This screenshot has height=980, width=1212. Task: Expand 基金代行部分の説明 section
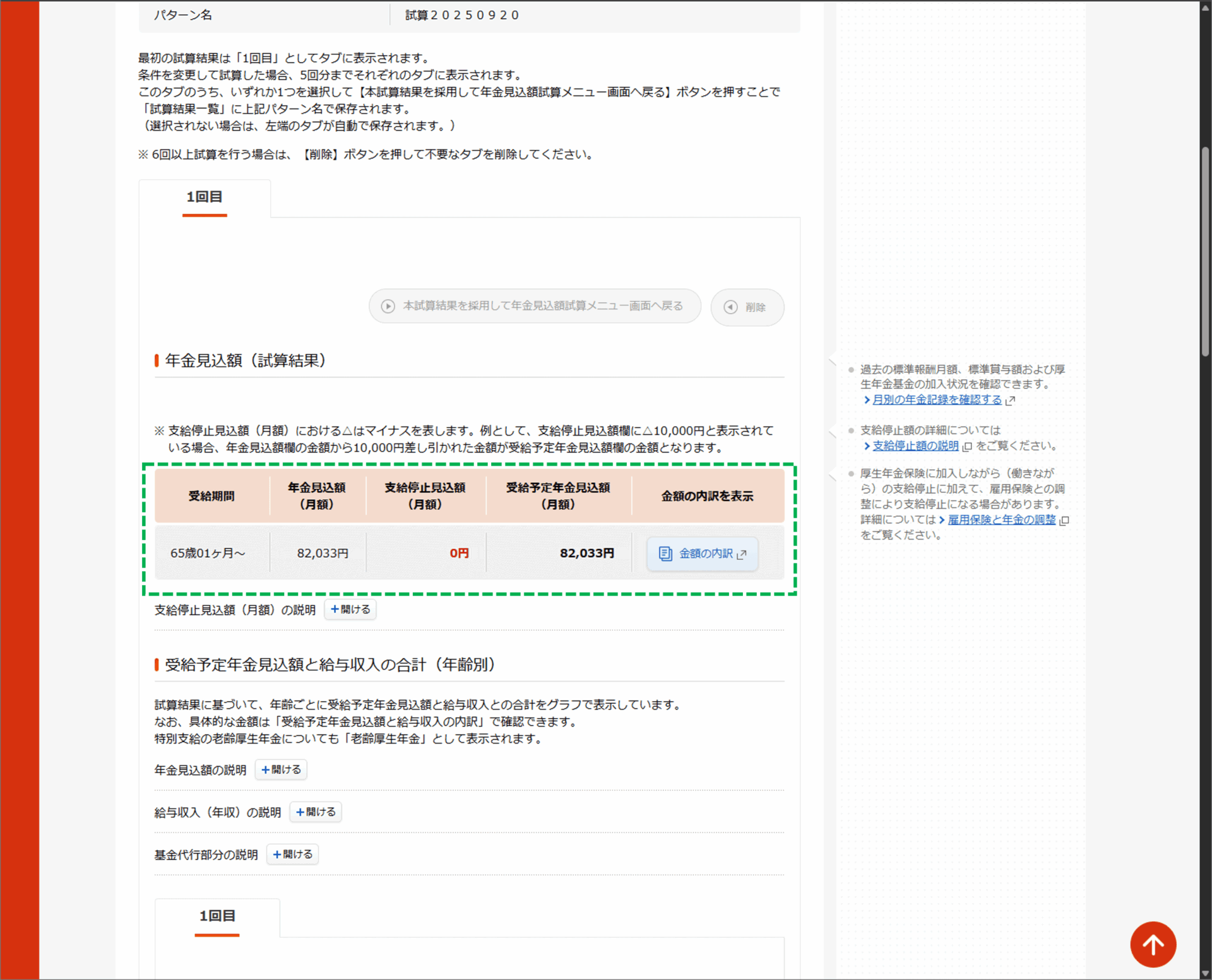pyautogui.click(x=292, y=854)
